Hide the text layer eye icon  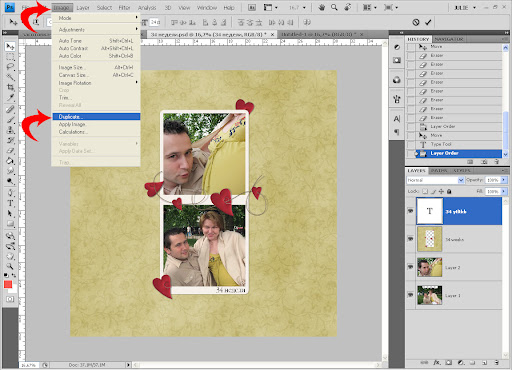coord(410,211)
